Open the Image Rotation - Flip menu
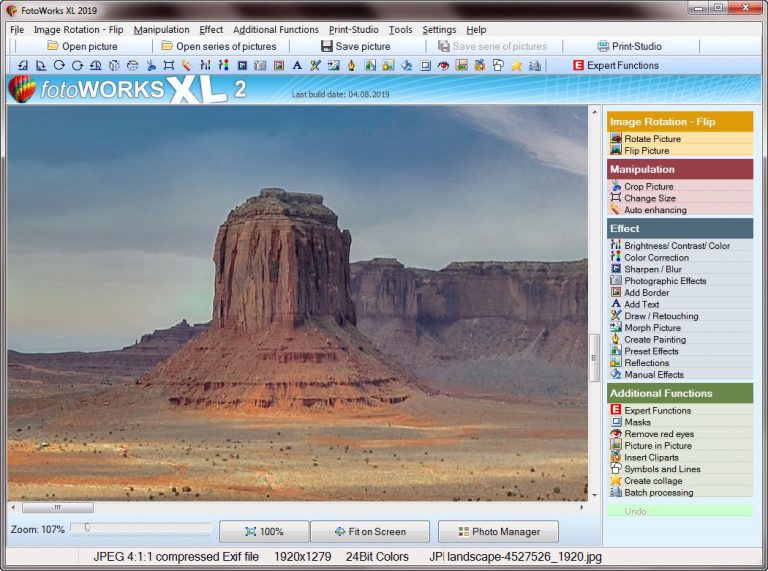768x571 pixels. click(78, 30)
